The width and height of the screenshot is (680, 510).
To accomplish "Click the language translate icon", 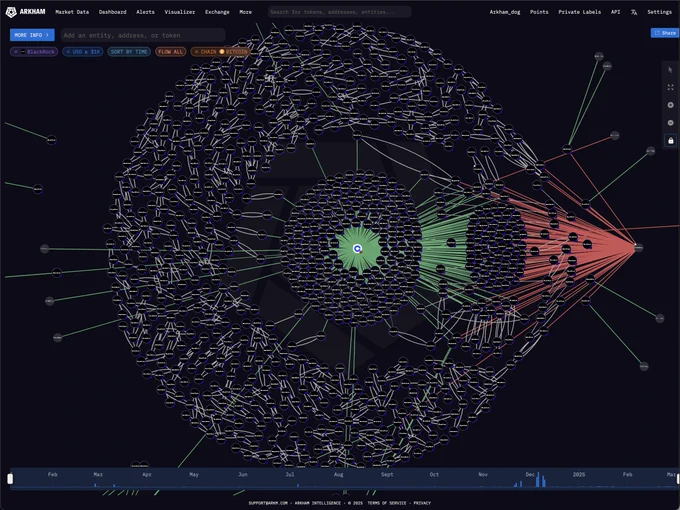I will (634, 12).
